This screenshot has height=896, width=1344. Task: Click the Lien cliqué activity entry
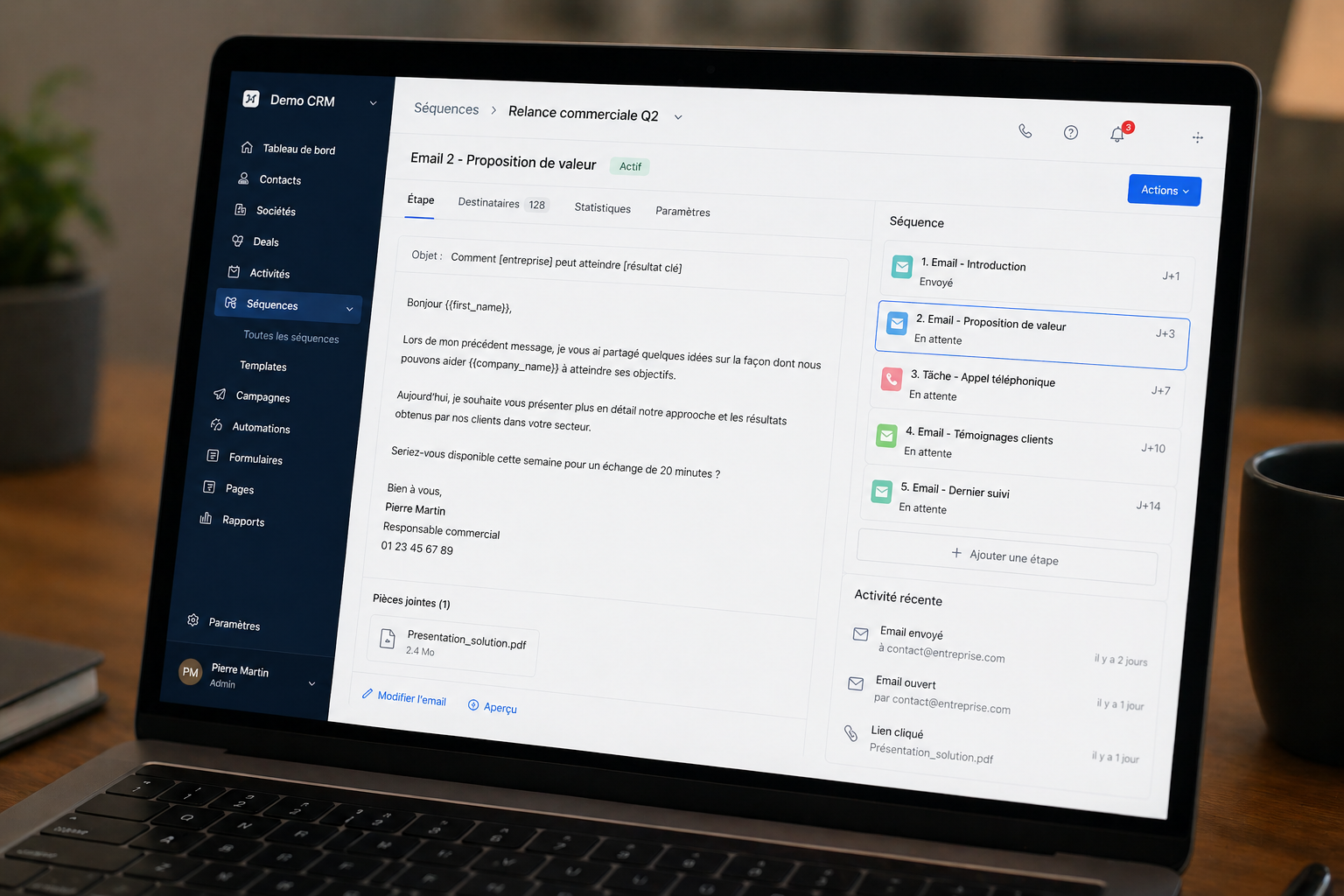[993, 745]
